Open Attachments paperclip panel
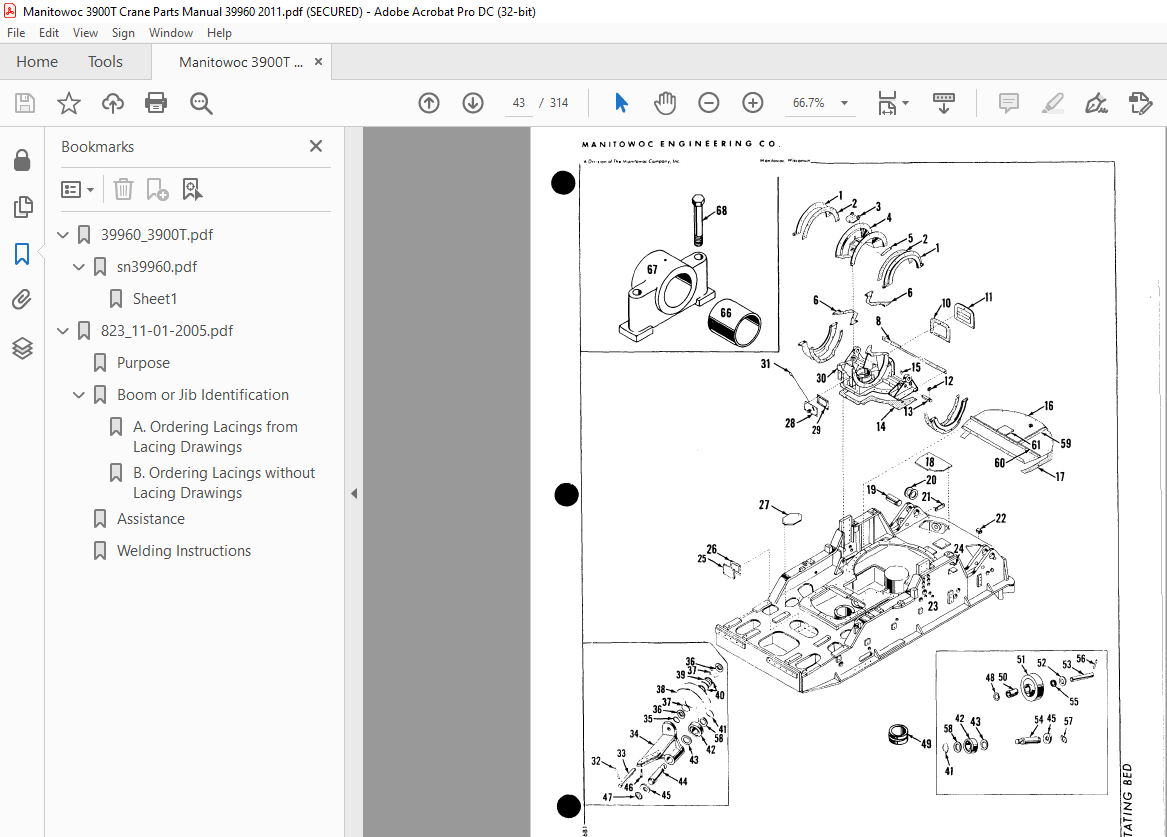The image size is (1167, 837). [22, 300]
